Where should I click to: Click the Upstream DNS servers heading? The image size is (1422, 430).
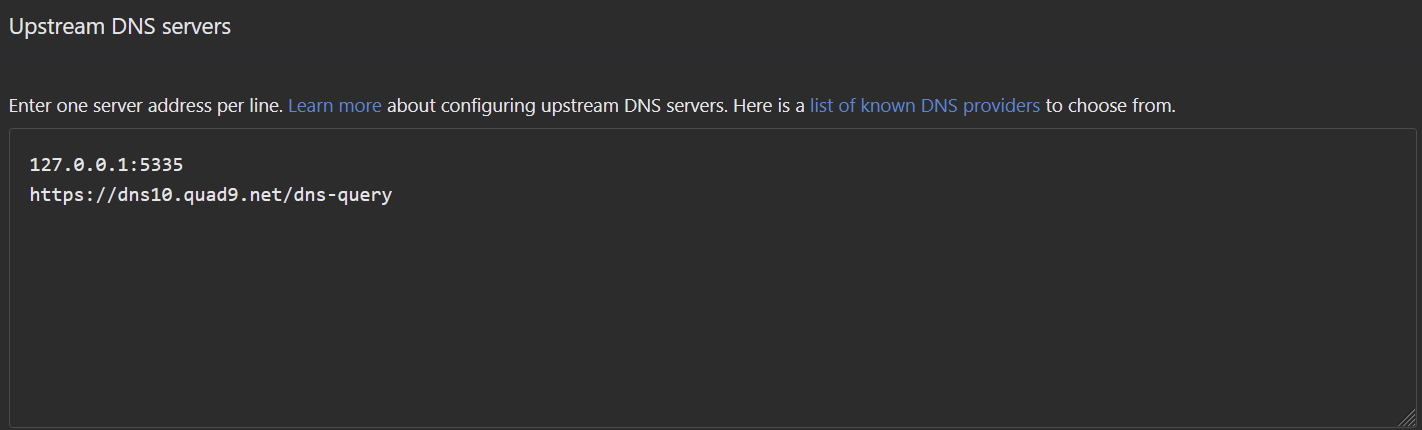pos(120,27)
